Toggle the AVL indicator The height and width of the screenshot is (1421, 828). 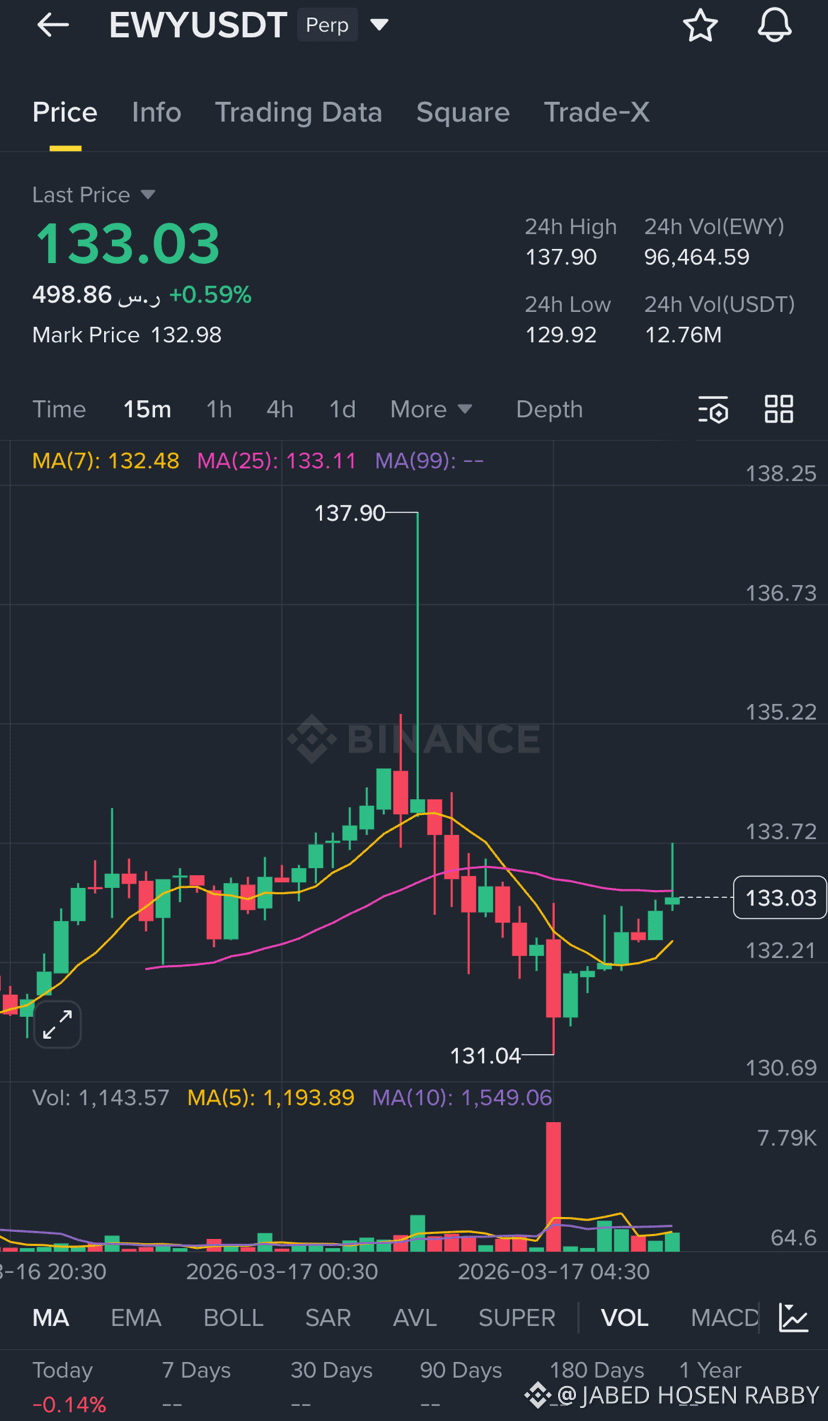pyautogui.click(x=415, y=1318)
